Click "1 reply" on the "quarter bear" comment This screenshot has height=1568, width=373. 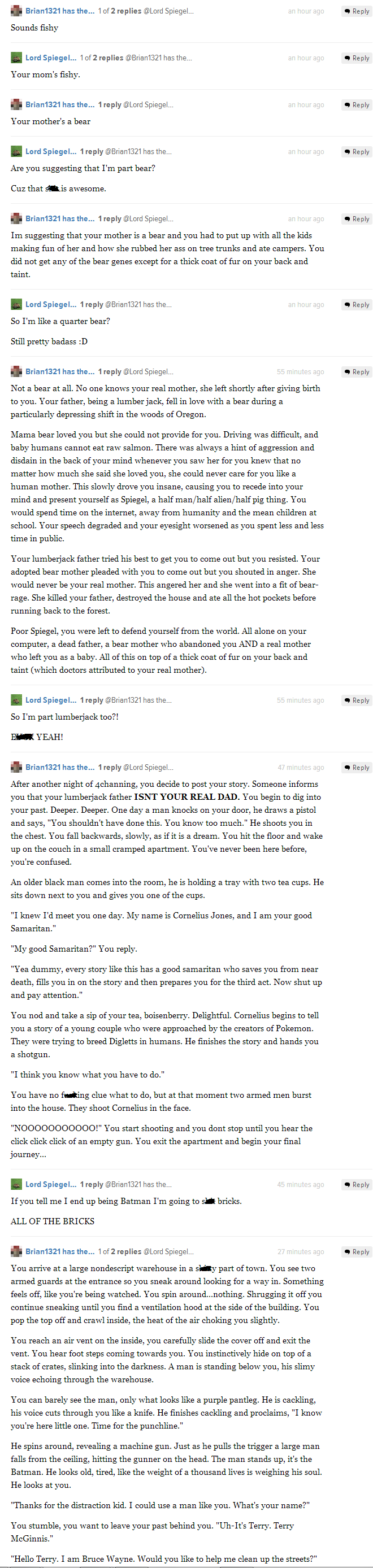point(92,304)
